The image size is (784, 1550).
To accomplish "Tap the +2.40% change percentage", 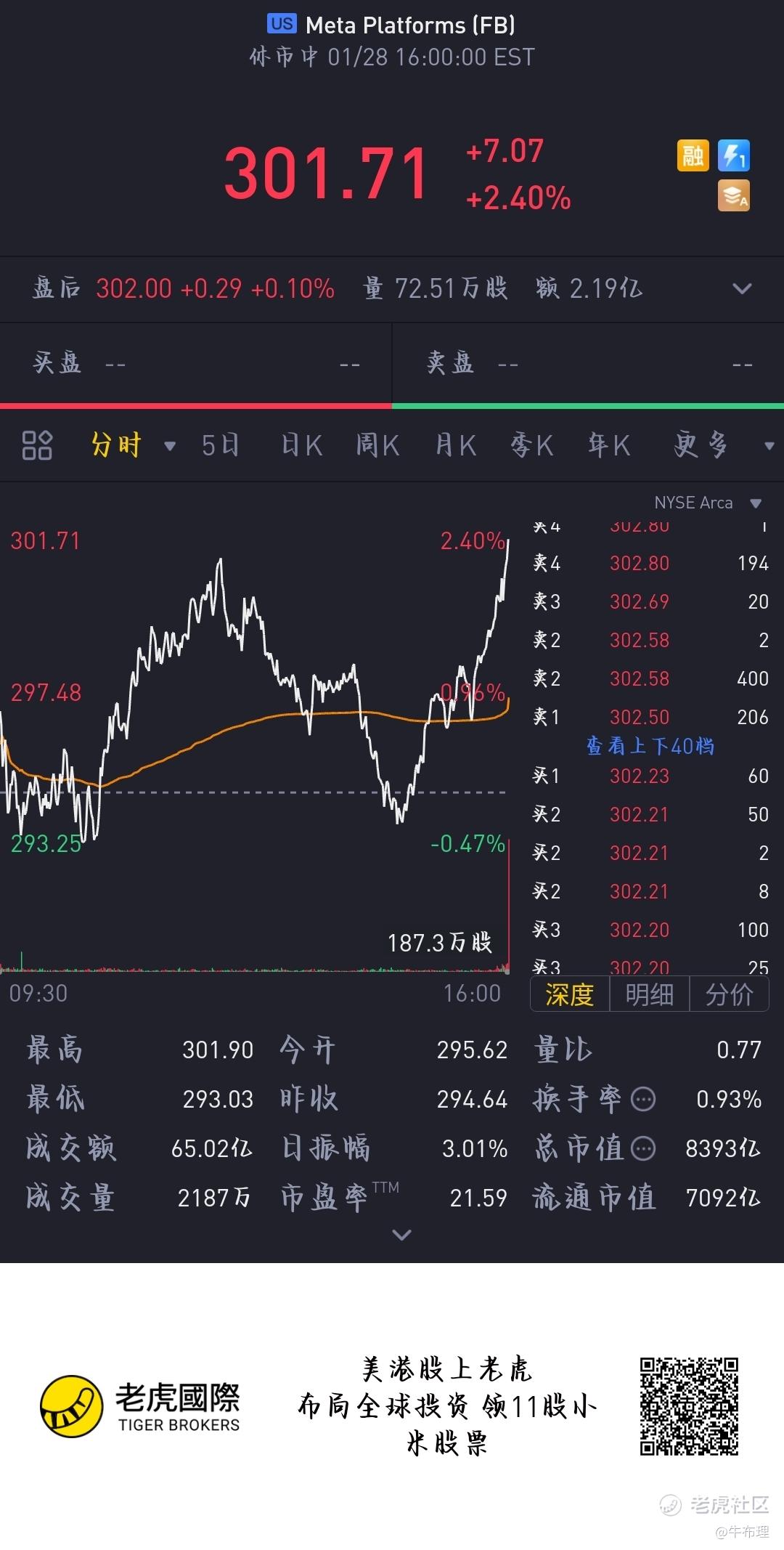I will coord(518,198).
